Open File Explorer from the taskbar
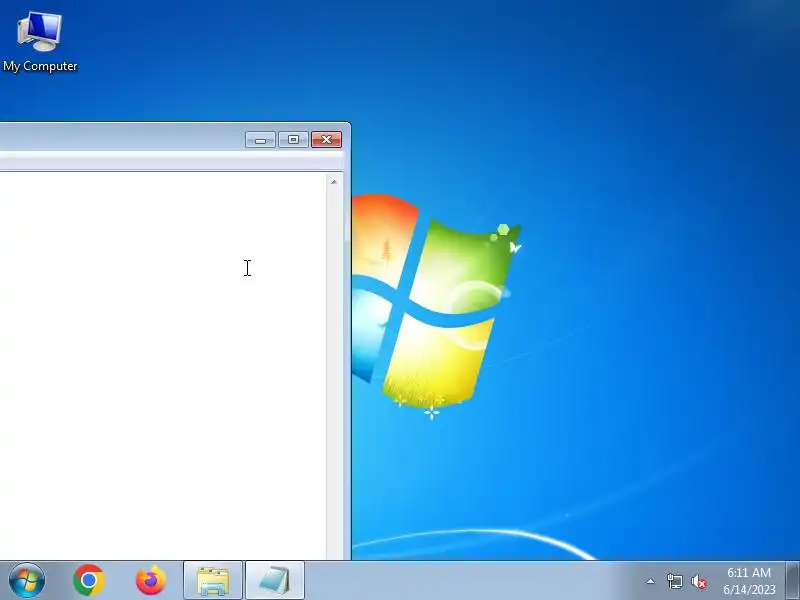Viewport: 800px width, 600px height. [213, 581]
